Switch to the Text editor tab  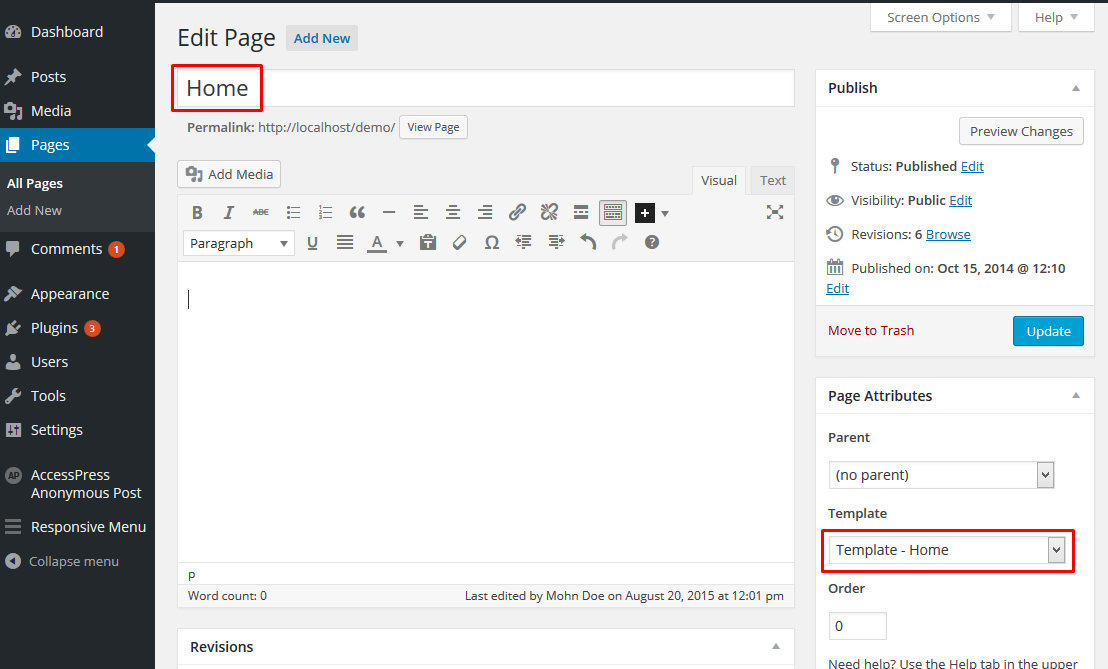772,181
